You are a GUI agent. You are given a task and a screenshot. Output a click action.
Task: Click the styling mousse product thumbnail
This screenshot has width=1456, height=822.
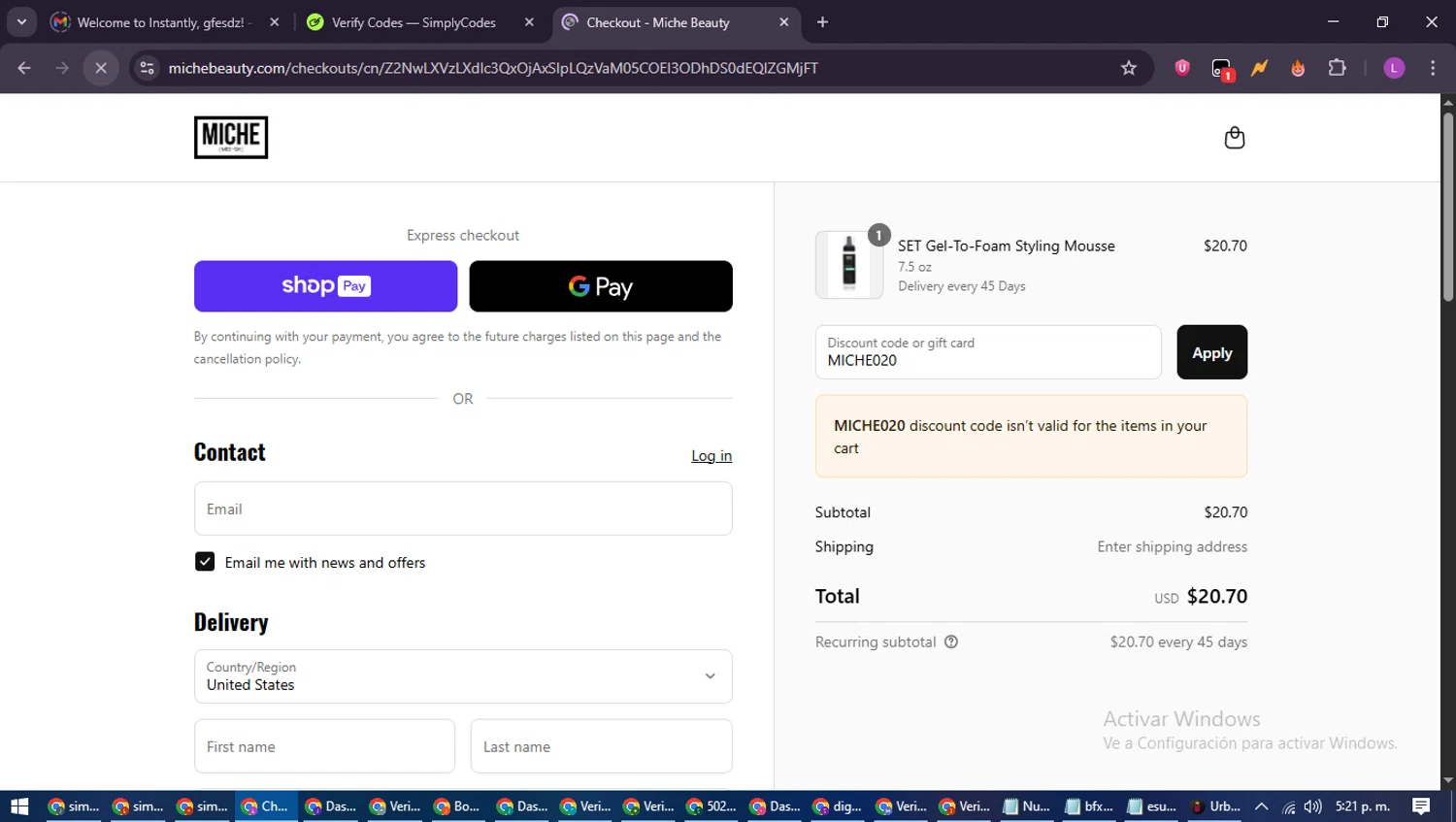click(849, 264)
